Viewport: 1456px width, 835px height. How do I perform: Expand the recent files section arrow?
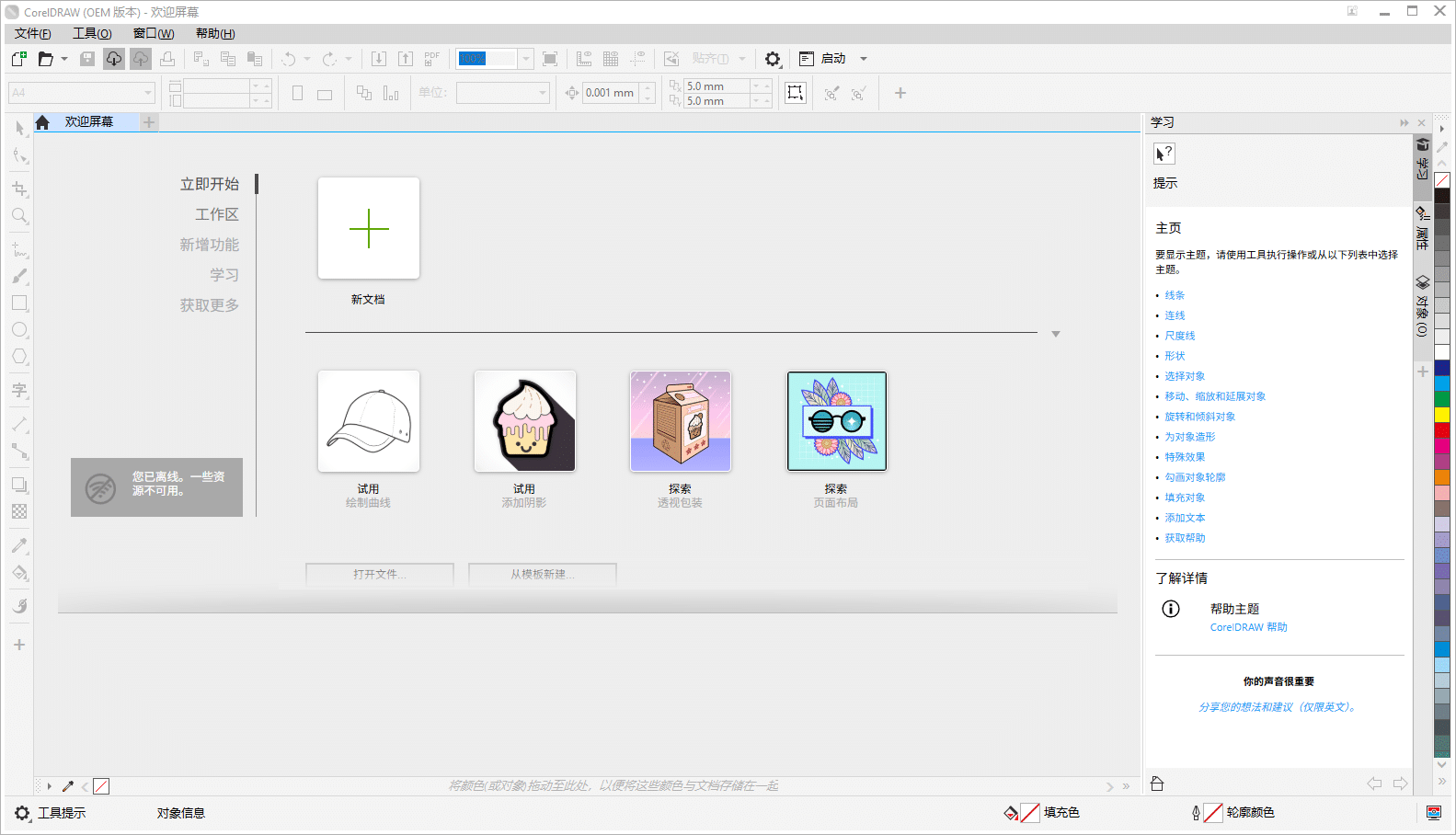click(x=1056, y=334)
